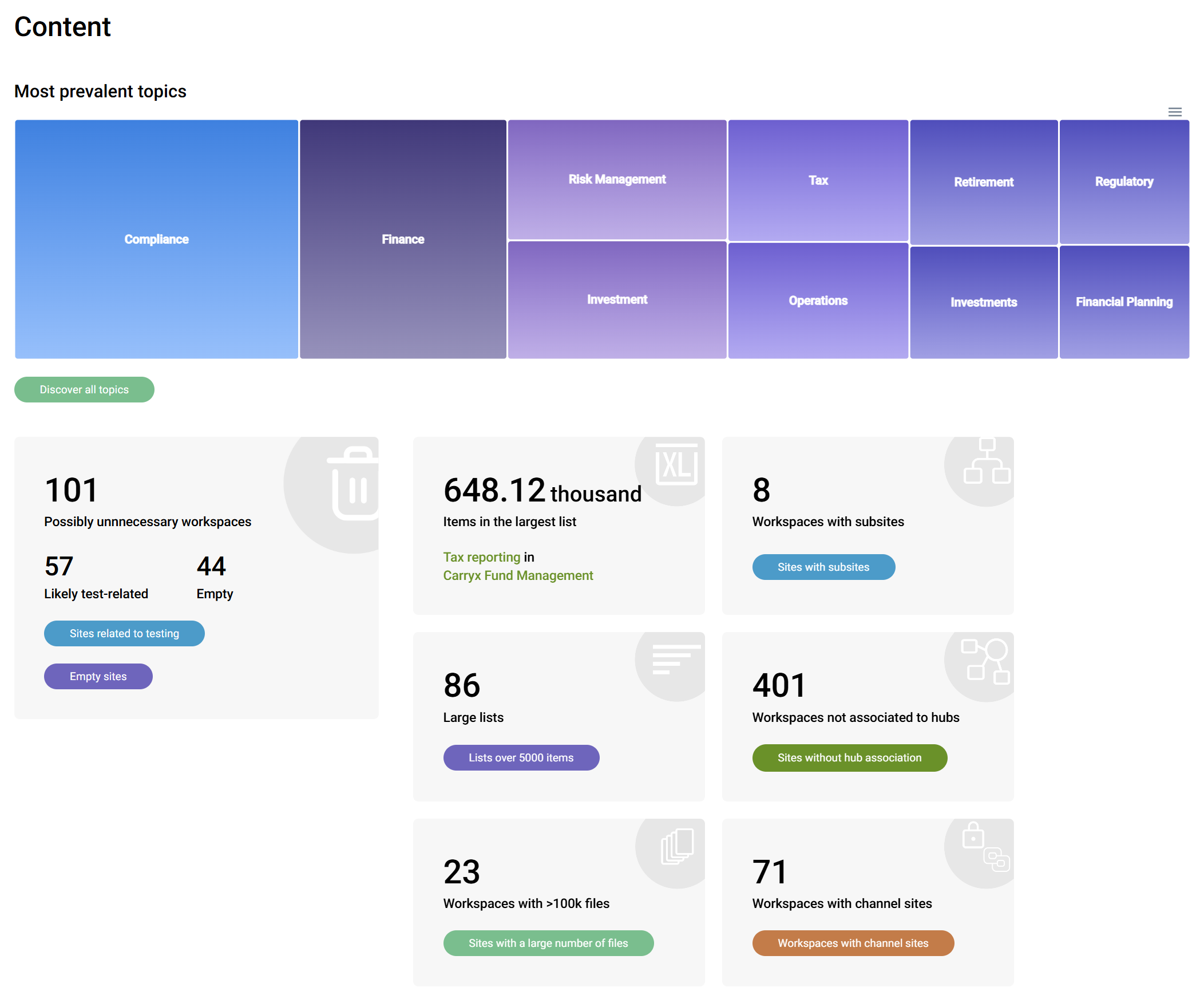Screen dimensions: 1204x999
Task: Select the Risk Management topic tile
Action: pyautogui.click(x=617, y=179)
